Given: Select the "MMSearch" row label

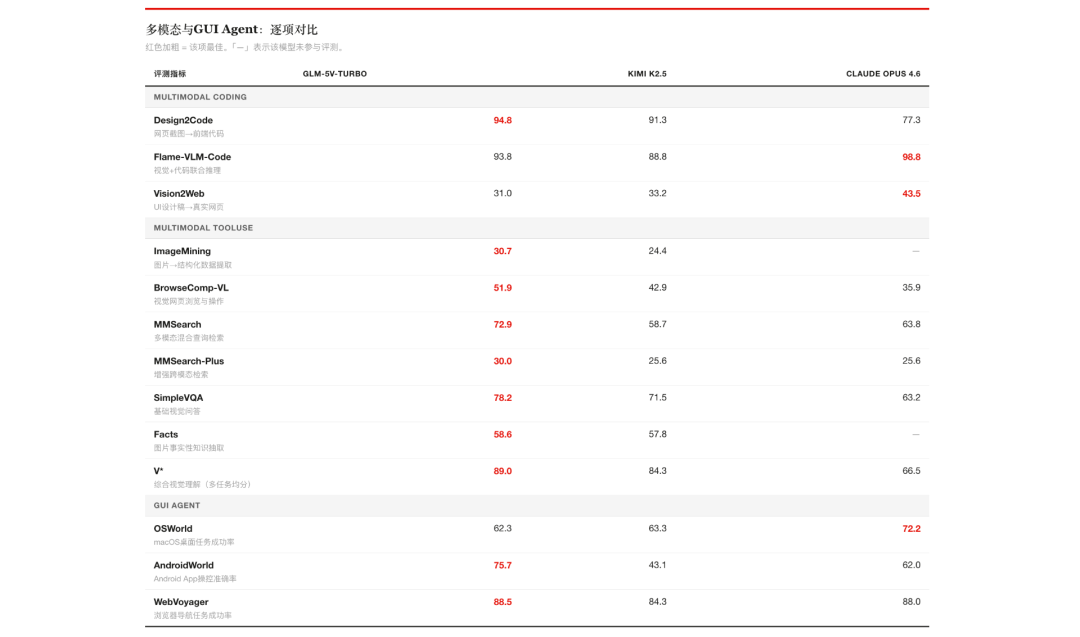Looking at the screenshot, I should pos(178,324).
